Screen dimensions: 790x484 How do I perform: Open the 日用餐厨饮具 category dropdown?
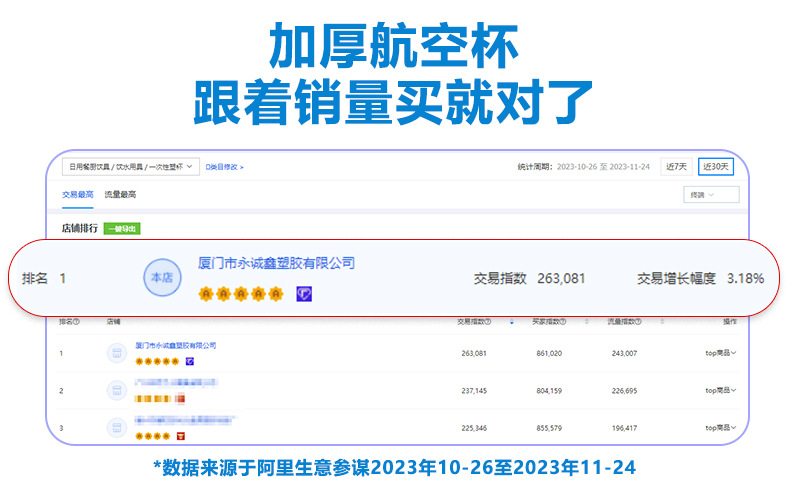pyautogui.click(x=130, y=167)
